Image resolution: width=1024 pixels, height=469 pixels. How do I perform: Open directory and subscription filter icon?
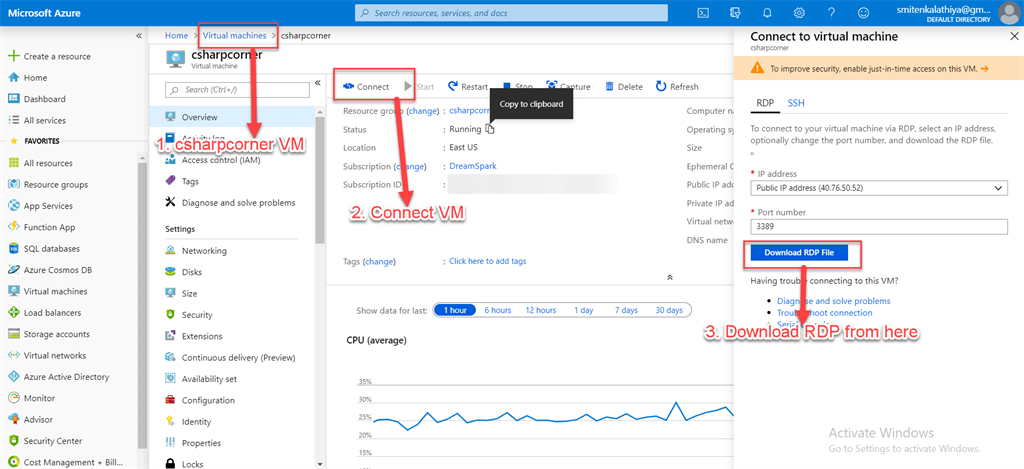click(x=735, y=12)
